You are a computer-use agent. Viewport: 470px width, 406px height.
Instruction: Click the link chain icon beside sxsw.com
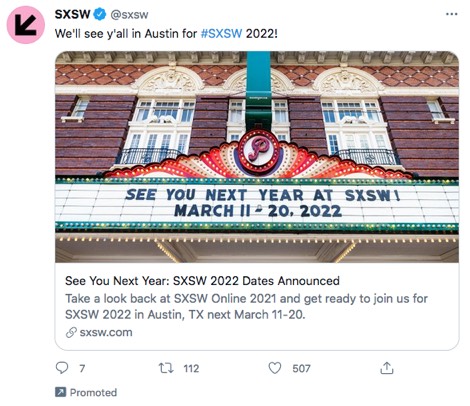coord(71,332)
